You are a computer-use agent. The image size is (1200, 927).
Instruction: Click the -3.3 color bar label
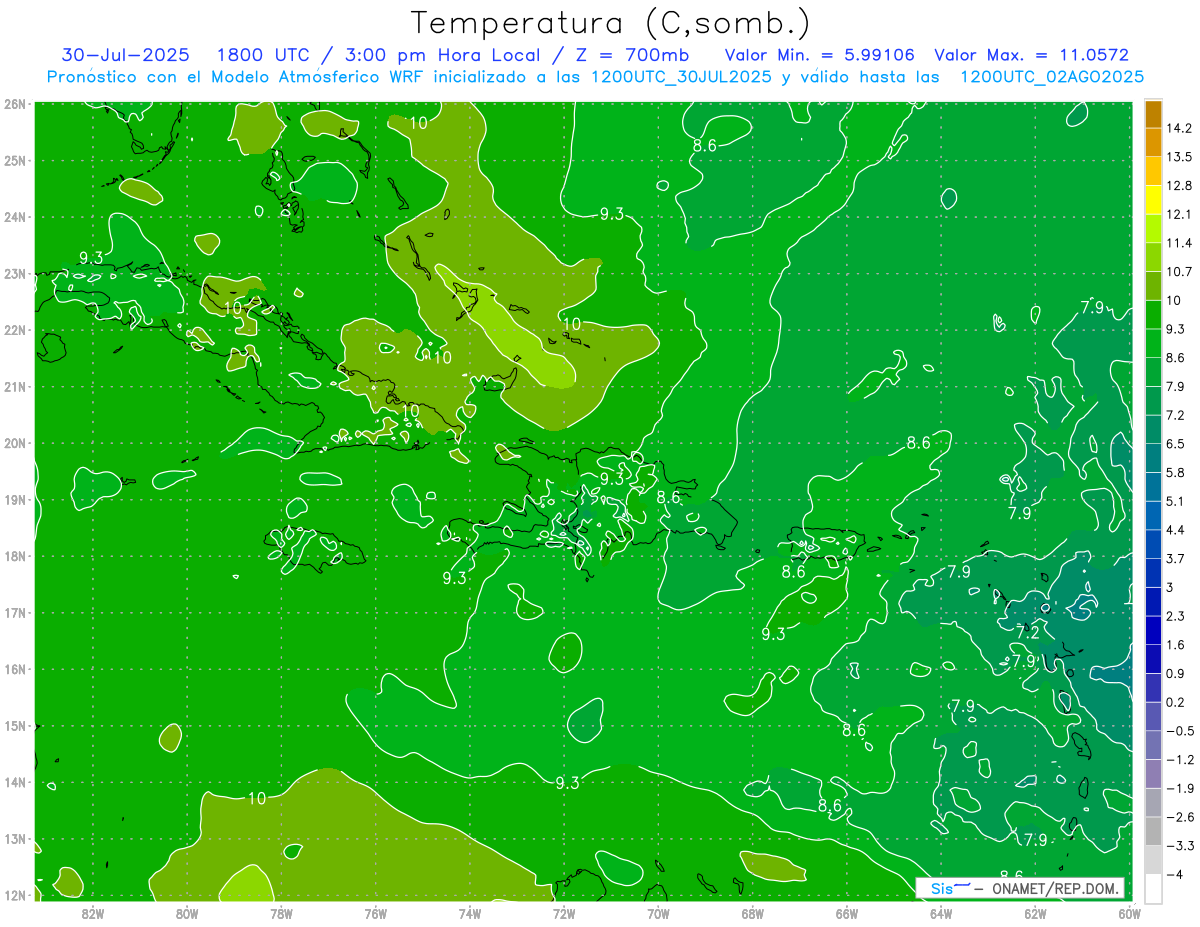[x=1179, y=846]
